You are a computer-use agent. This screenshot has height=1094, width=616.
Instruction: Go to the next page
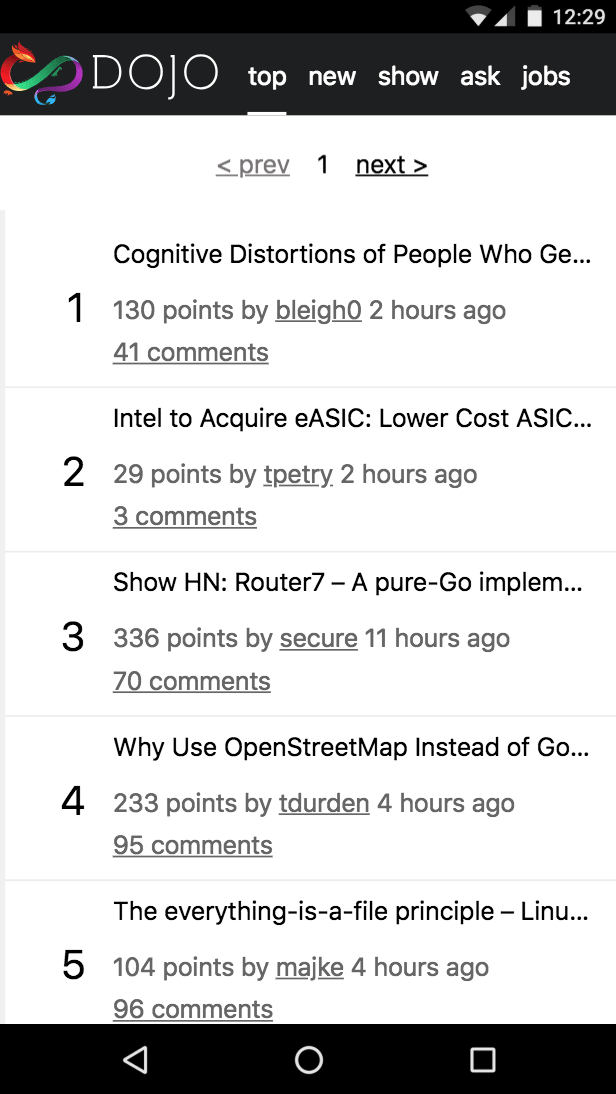pos(391,165)
